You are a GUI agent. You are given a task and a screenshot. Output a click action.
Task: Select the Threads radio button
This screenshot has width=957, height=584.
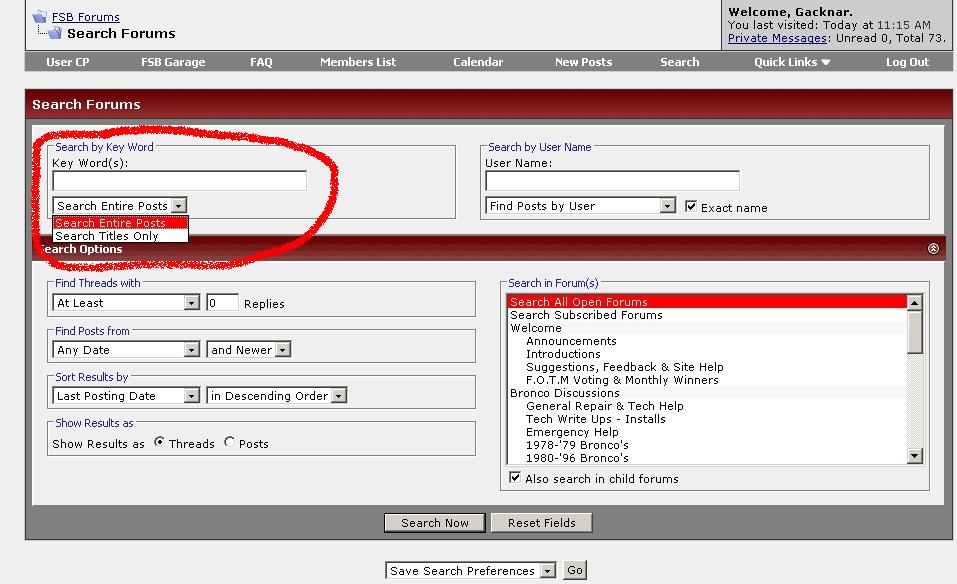click(x=159, y=442)
